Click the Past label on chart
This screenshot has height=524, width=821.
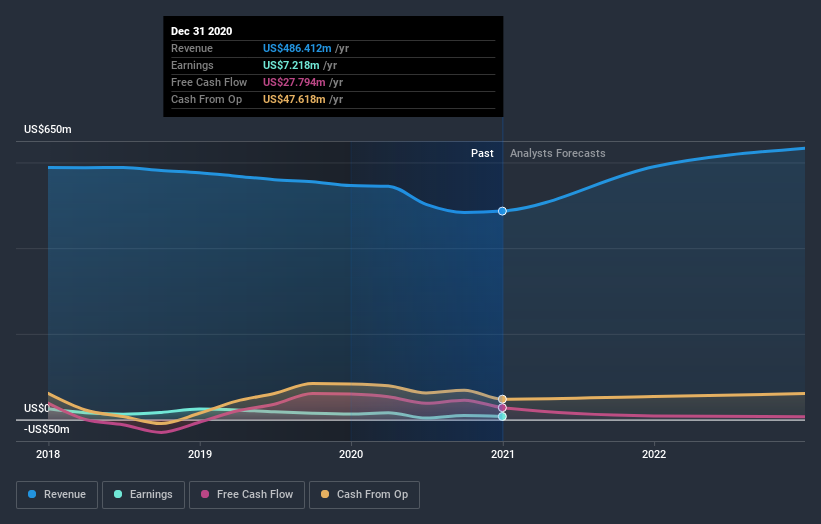pos(482,153)
